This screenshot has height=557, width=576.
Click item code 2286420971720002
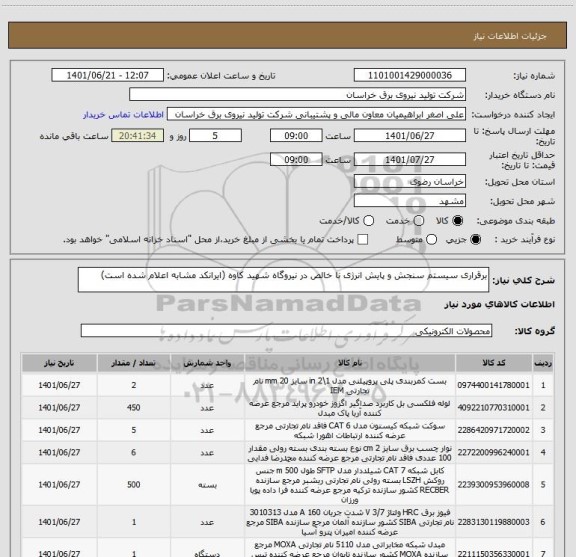click(x=493, y=430)
